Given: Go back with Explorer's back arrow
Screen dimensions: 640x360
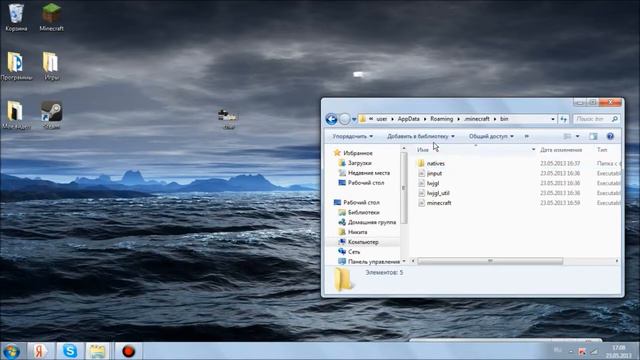Looking at the screenshot, I should tap(331, 119).
